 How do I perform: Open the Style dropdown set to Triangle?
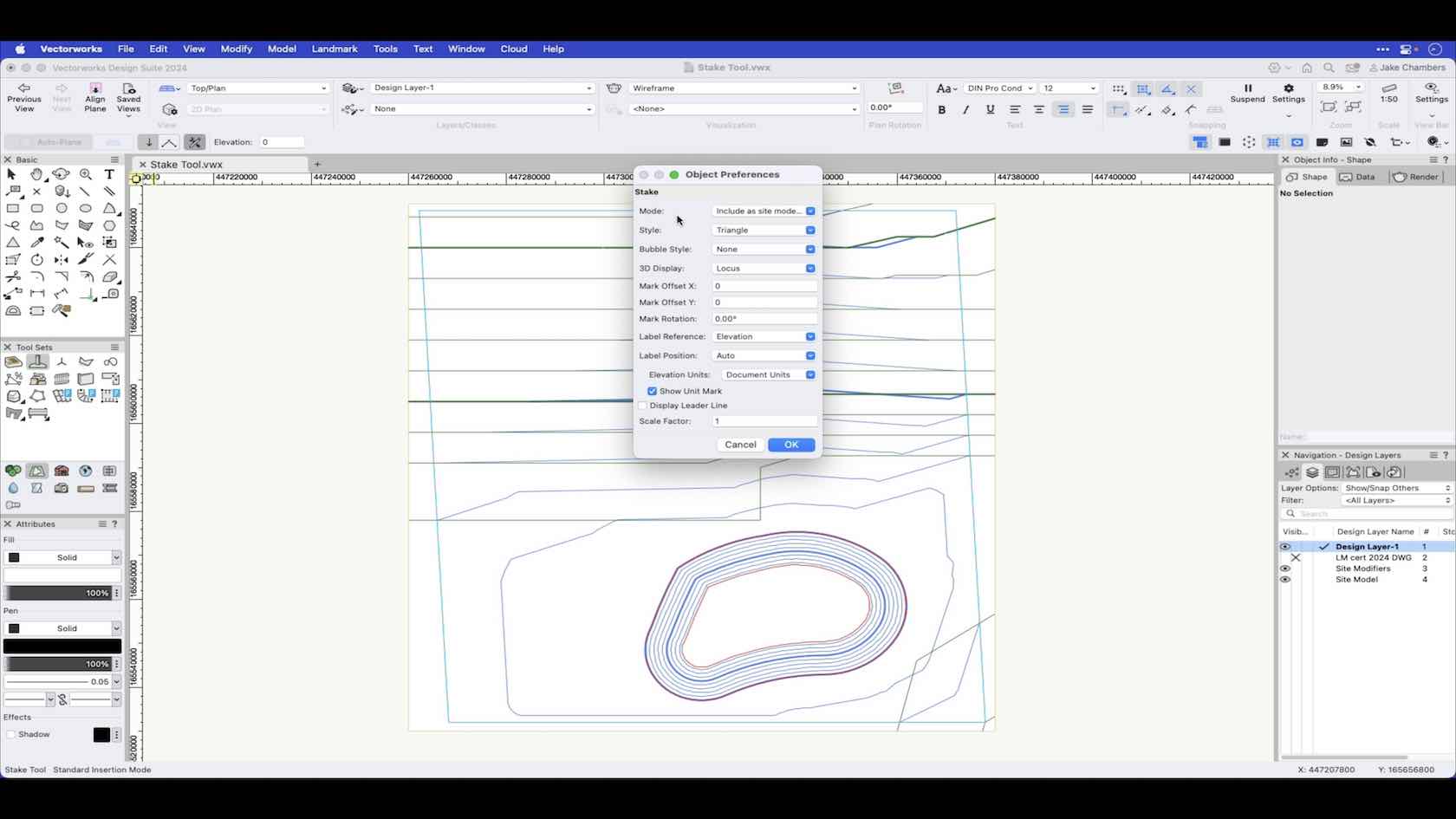764,230
